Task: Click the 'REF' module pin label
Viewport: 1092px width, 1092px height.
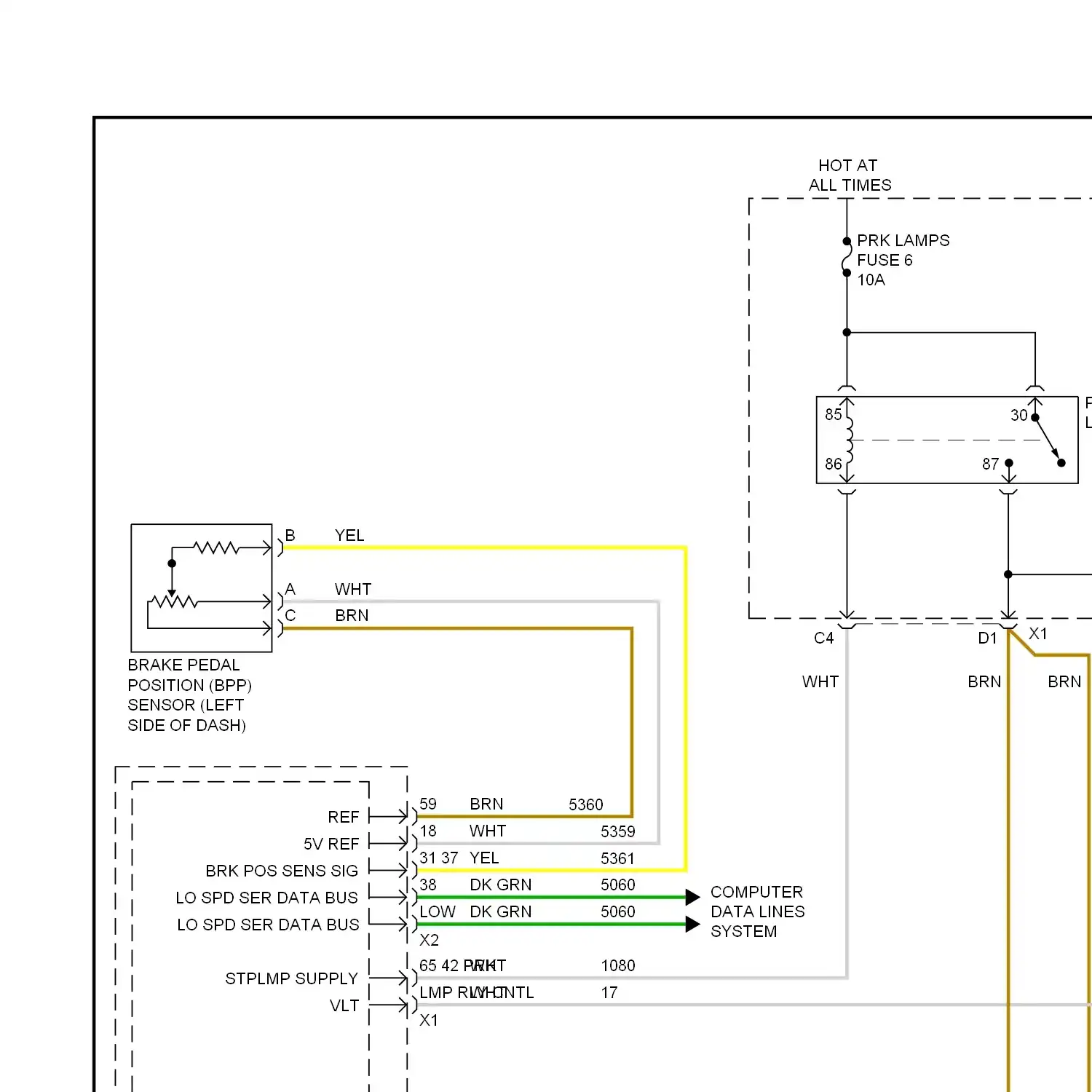Action: pyautogui.click(x=344, y=817)
